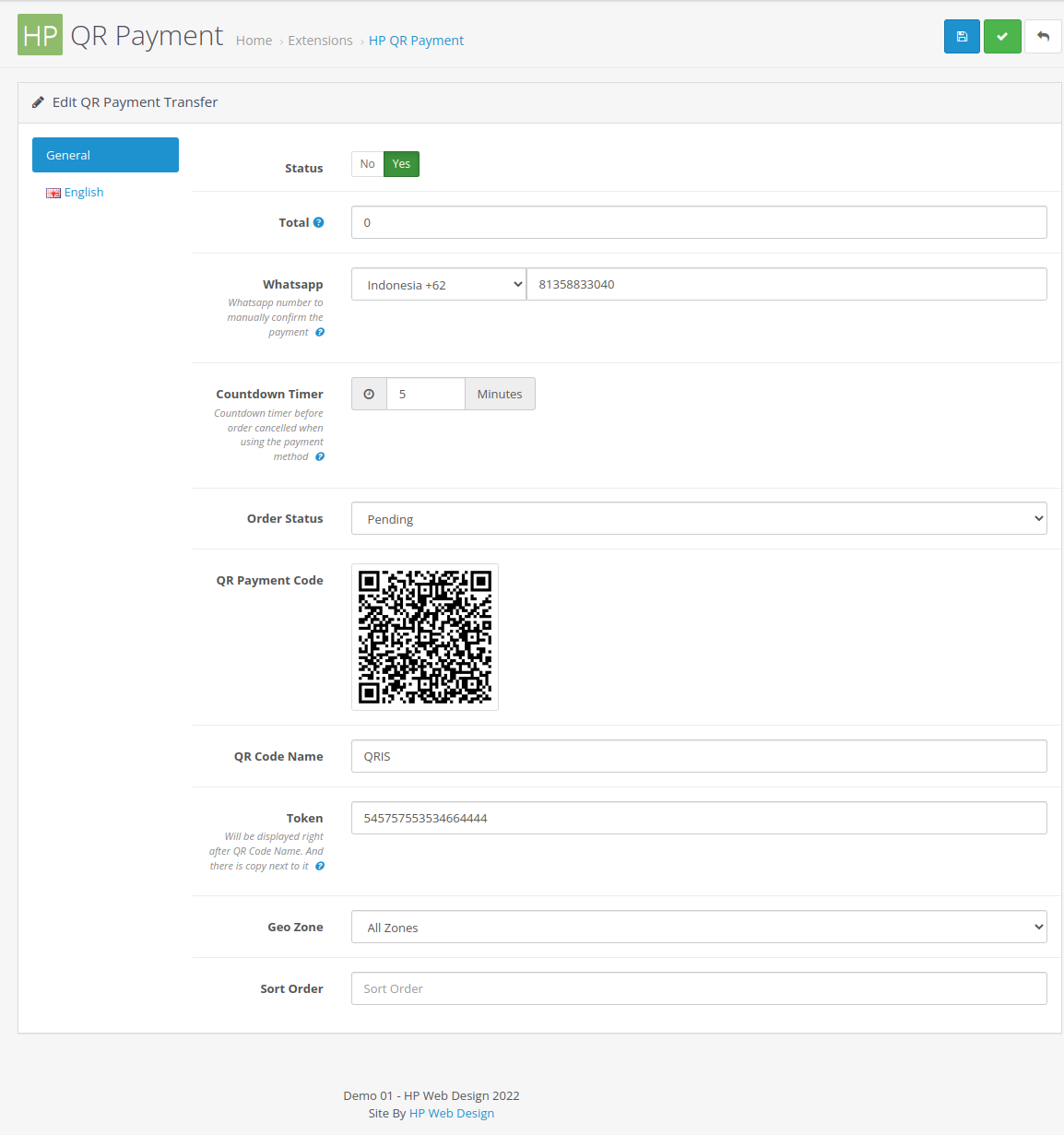
Task: Click the Demo 01 - HP Web Design 2022 footer text
Action: pyautogui.click(x=432, y=1095)
